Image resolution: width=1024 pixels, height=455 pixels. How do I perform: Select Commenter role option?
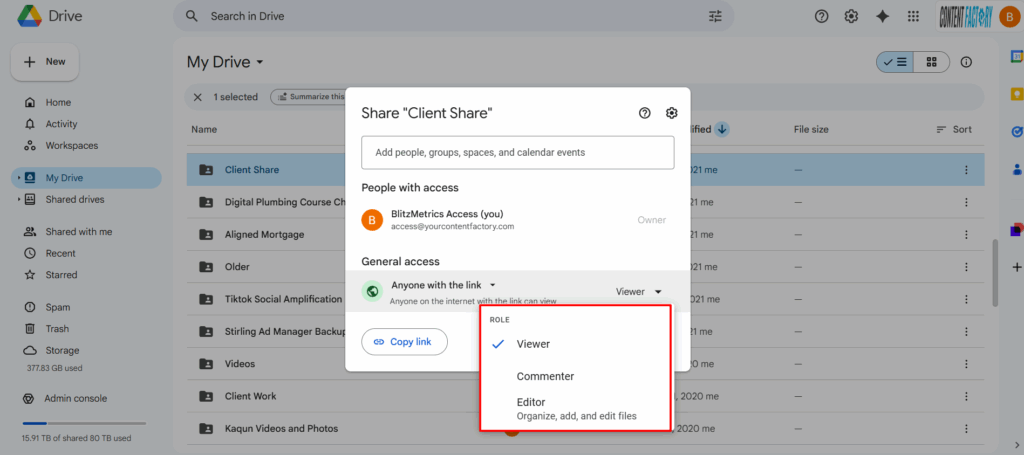click(545, 377)
